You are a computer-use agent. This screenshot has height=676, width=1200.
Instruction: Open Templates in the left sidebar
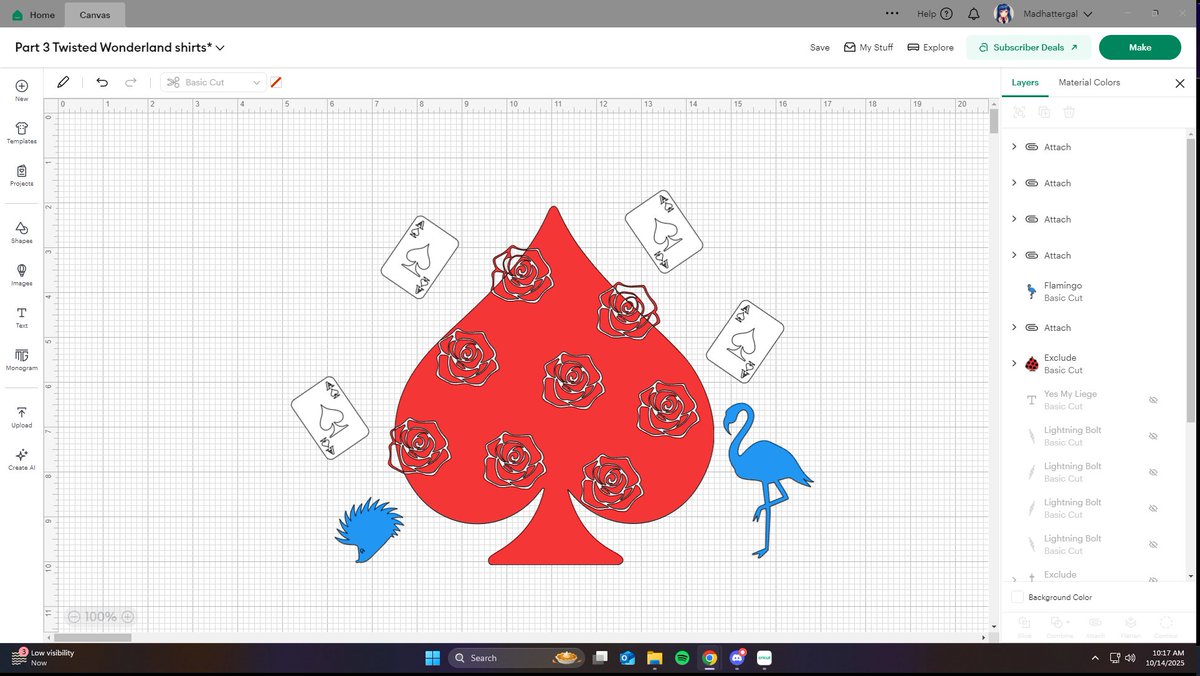pyautogui.click(x=21, y=133)
